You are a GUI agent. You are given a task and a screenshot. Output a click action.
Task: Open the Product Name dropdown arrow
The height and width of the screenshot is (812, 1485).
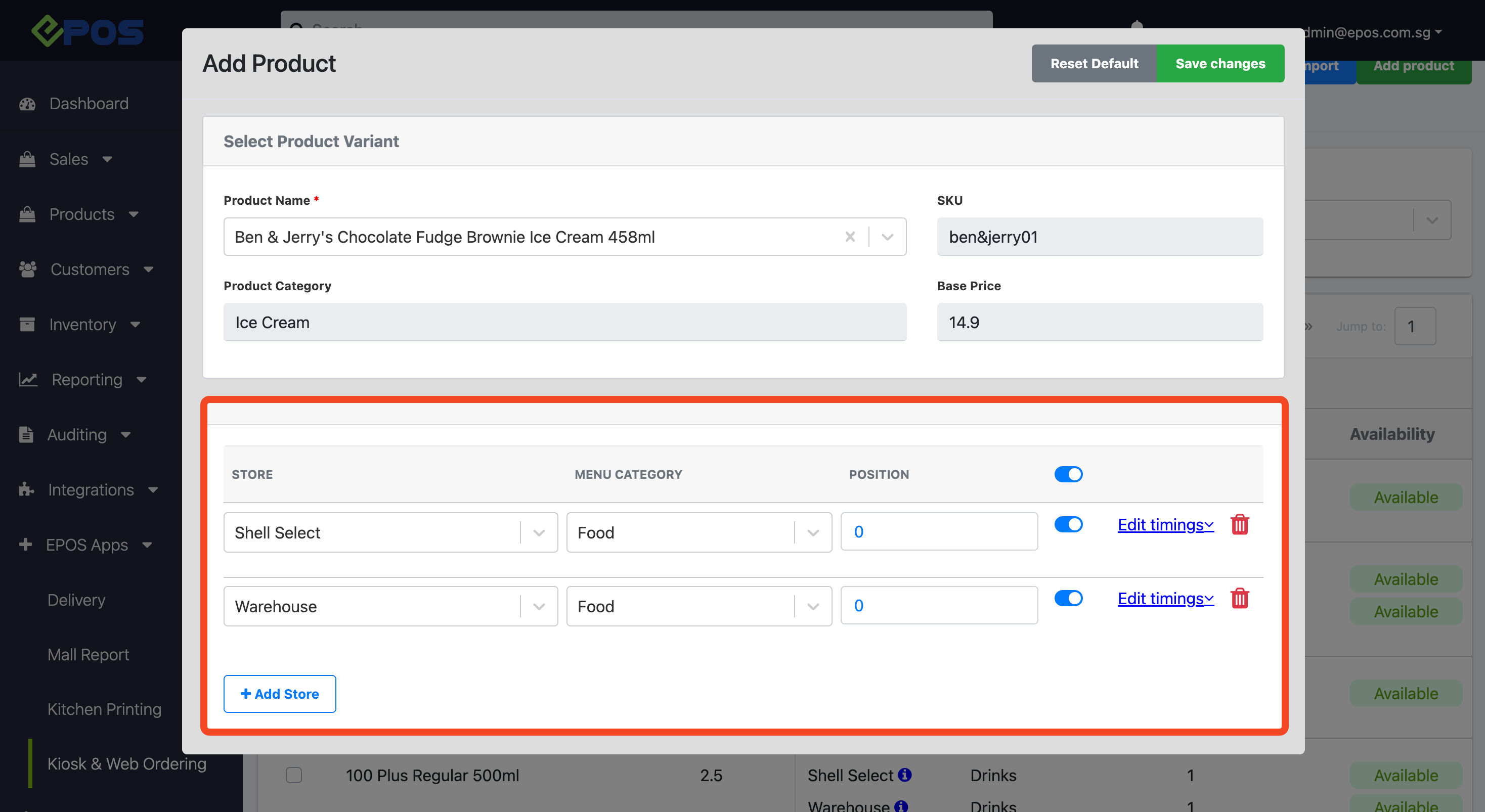(888, 237)
